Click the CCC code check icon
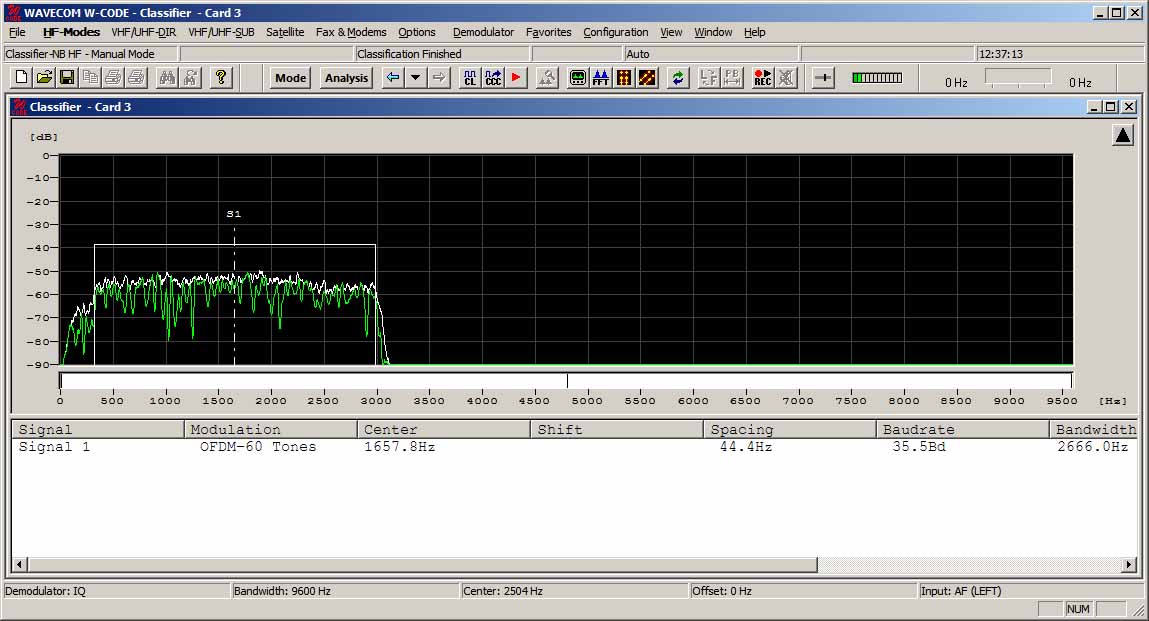 point(493,78)
